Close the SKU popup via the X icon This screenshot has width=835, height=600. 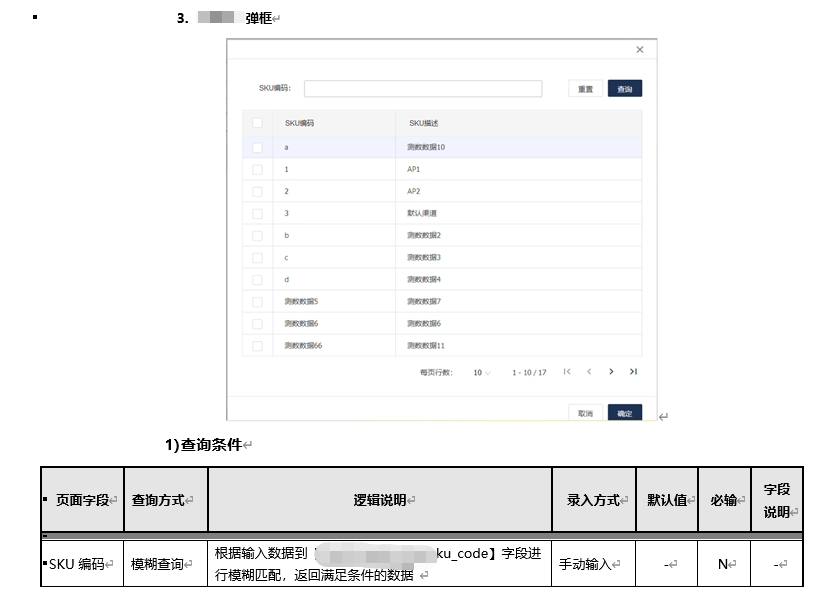tap(639, 49)
